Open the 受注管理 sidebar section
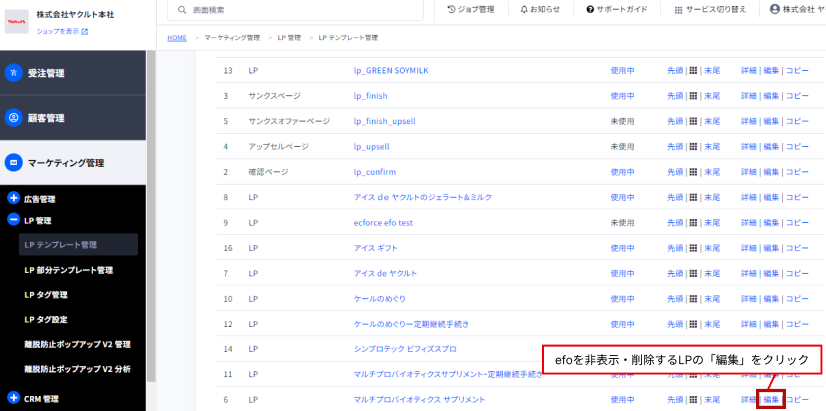The width and height of the screenshot is (826, 411). pos(73,73)
